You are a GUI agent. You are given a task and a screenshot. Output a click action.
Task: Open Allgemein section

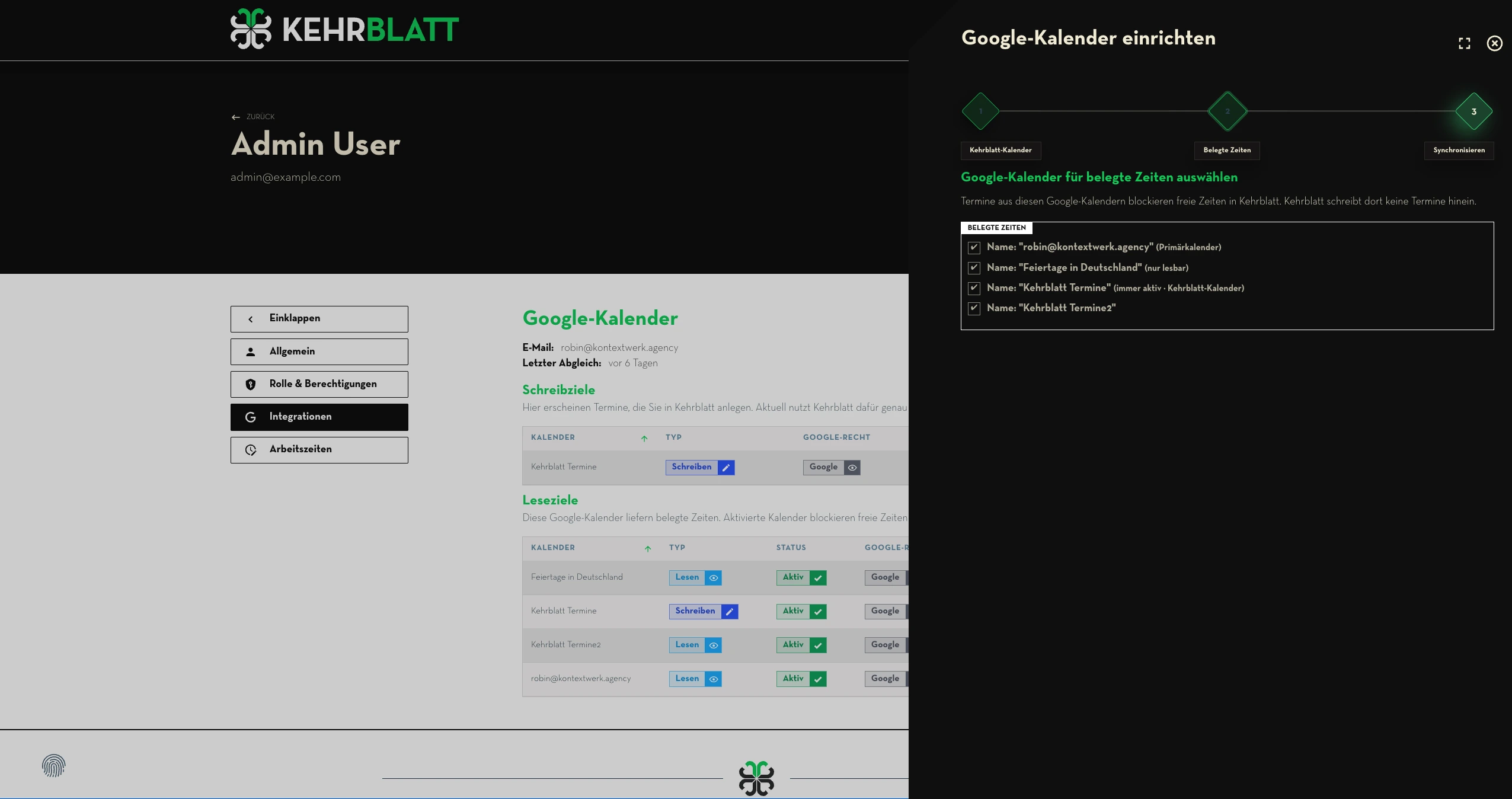(x=319, y=351)
